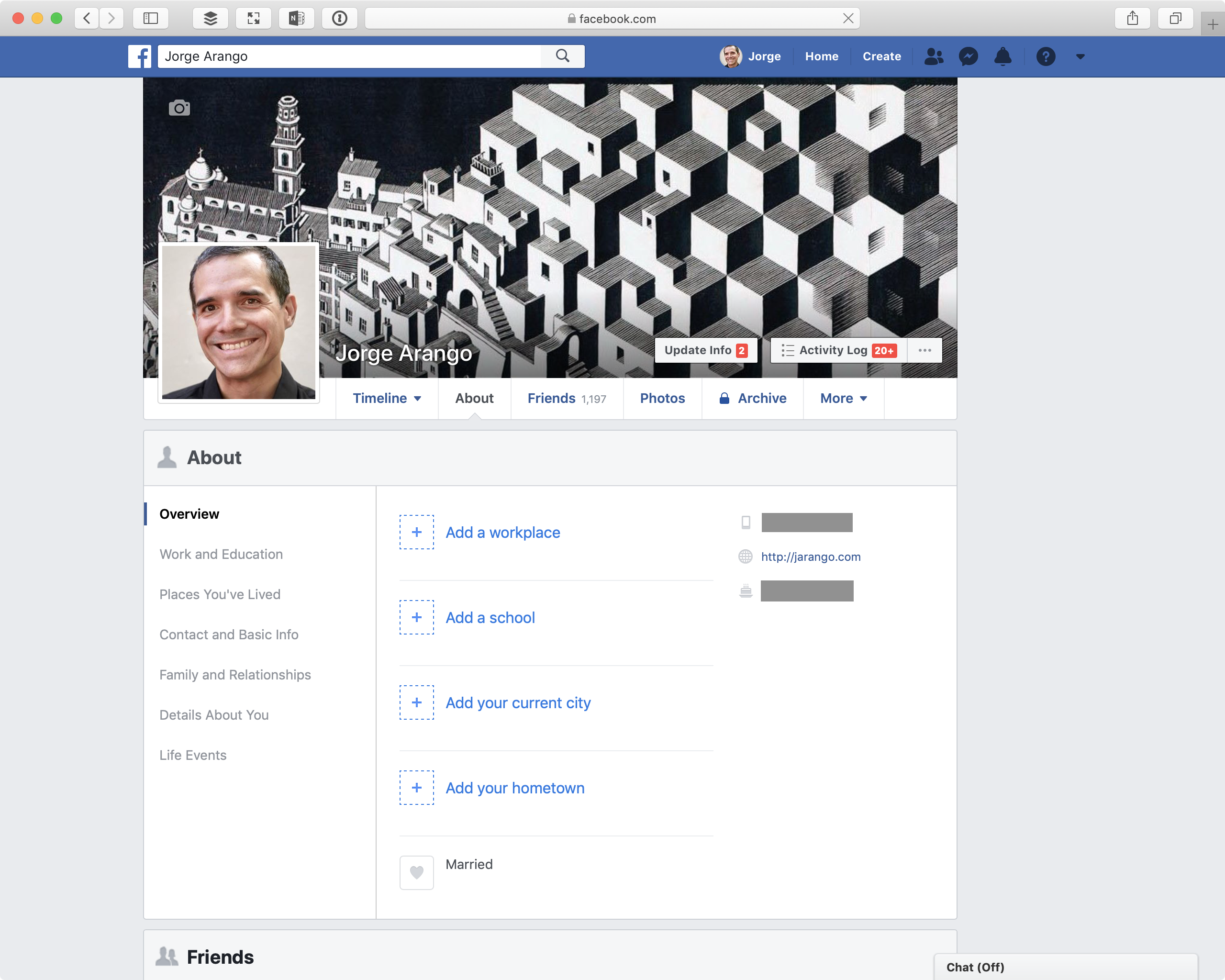Viewport: 1225px width, 980px height.
Task: Open the three-dot profile options menu
Action: 924,350
